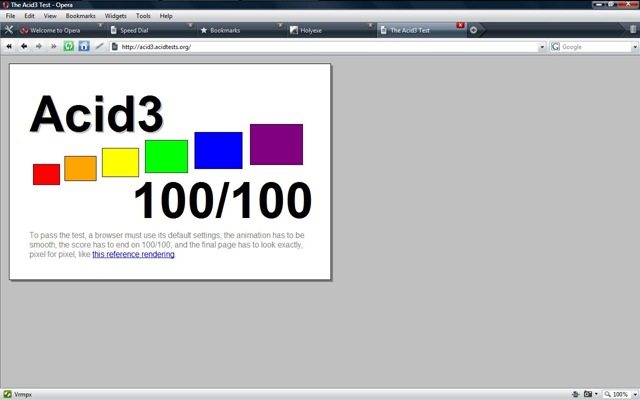Close the Holyexe tab
Image resolution: width=640 pixels, height=400 pixels.
pos(371,25)
